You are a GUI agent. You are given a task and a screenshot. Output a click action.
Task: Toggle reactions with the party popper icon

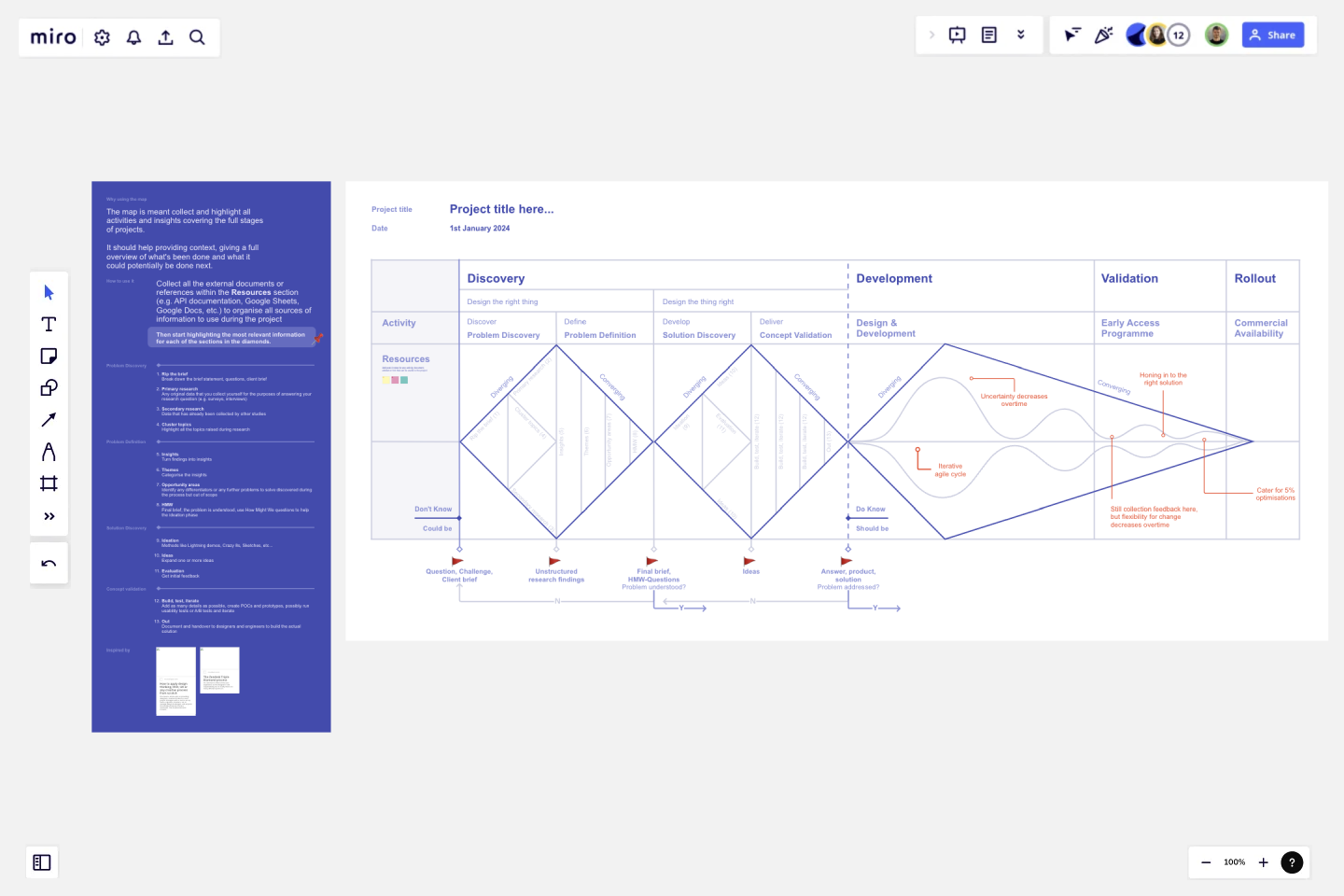(x=1104, y=35)
